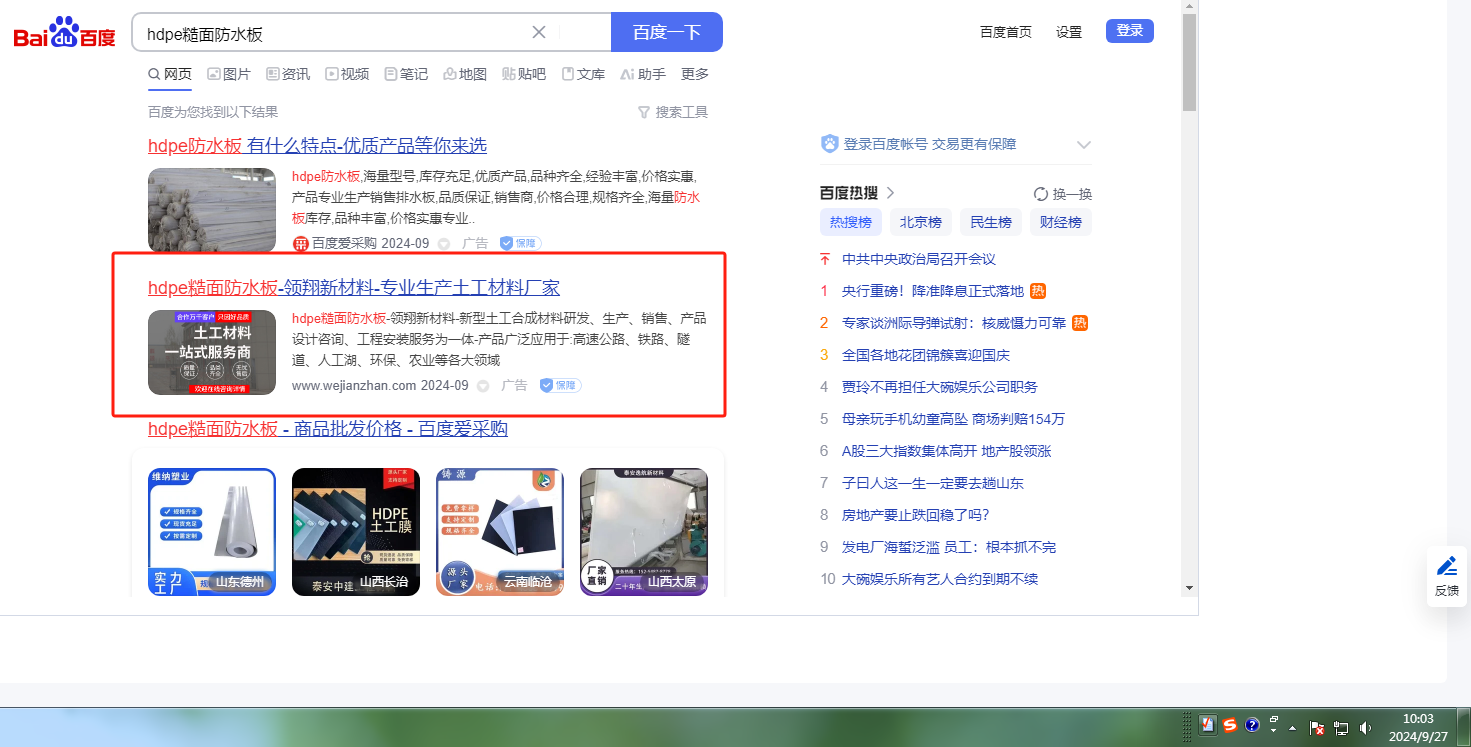
Task: Open the 贴吧 tab
Action: click(x=524, y=74)
